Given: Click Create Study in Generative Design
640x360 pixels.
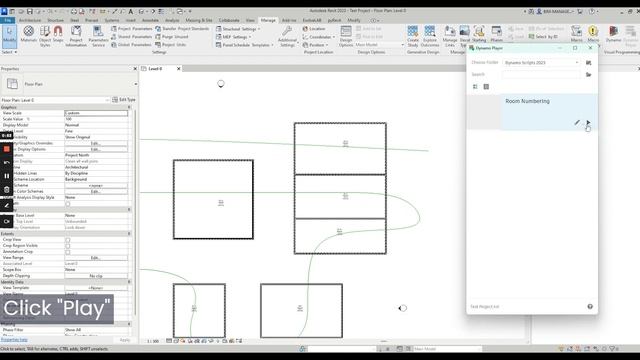Looking at the screenshot, I should 413,36.
